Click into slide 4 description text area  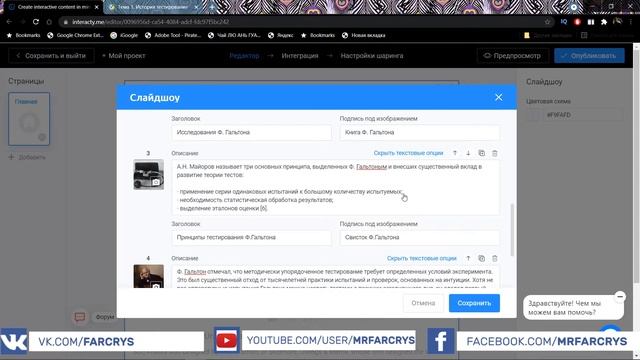[x=336, y=277]
